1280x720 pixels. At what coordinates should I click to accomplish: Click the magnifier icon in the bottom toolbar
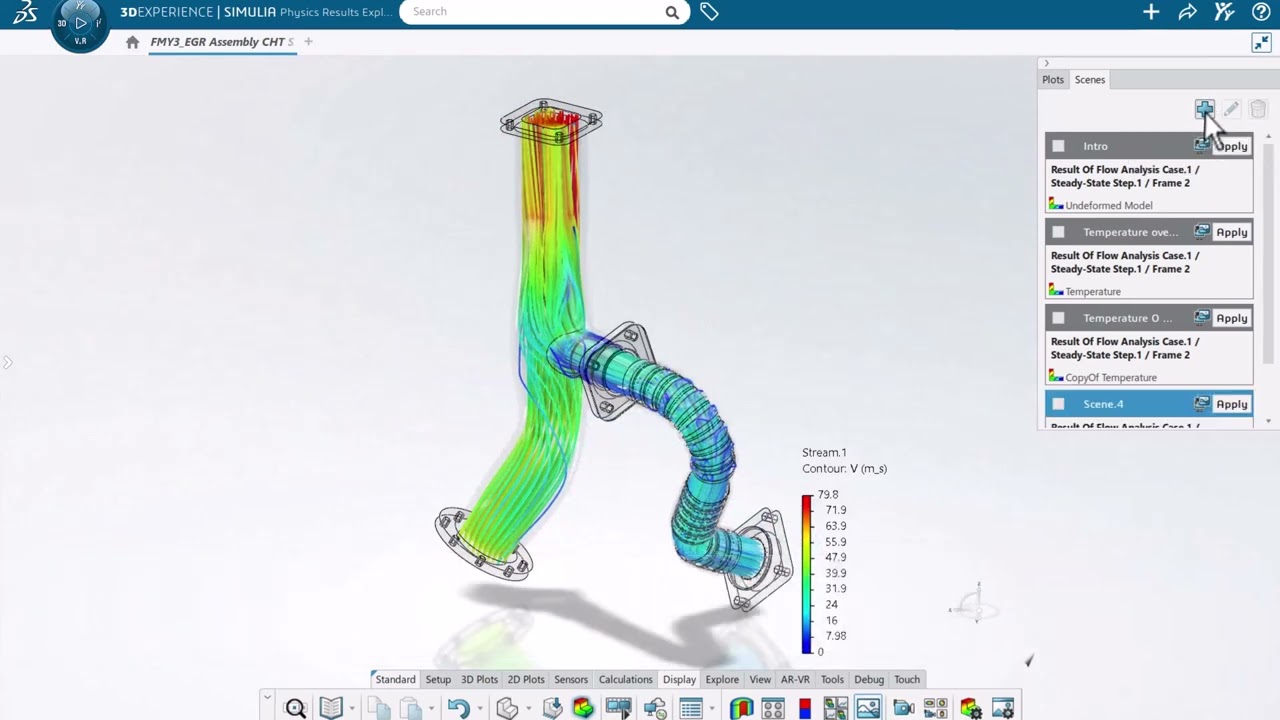click(295, 708)
